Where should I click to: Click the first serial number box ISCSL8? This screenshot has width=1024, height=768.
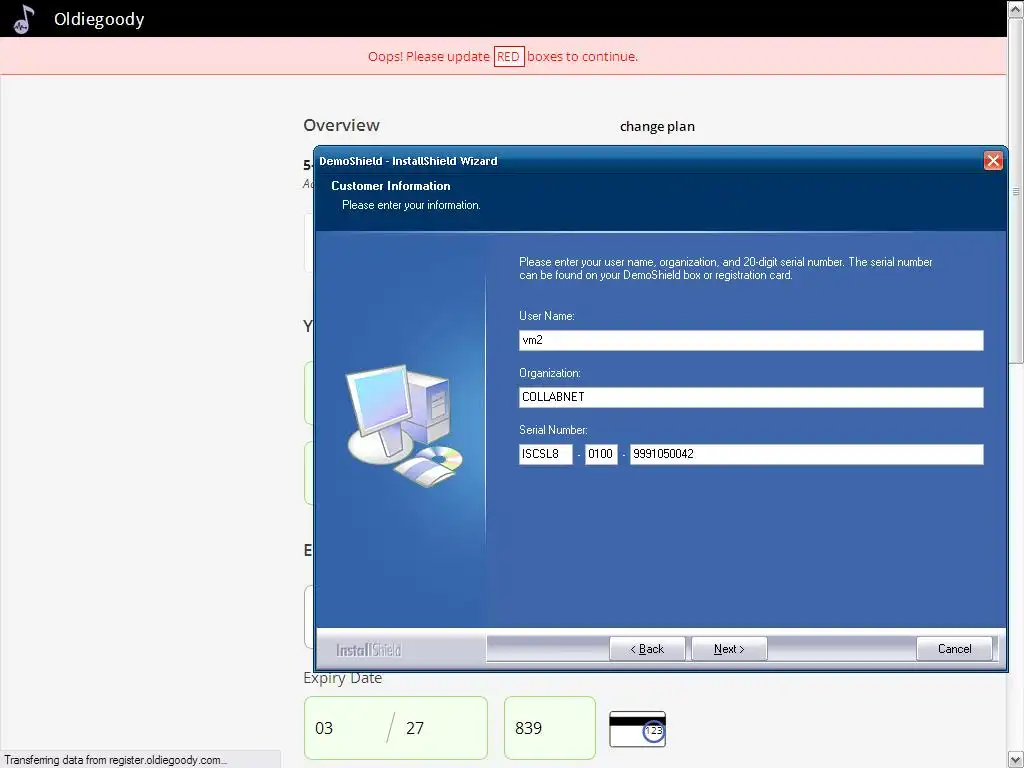coord(545,454)
